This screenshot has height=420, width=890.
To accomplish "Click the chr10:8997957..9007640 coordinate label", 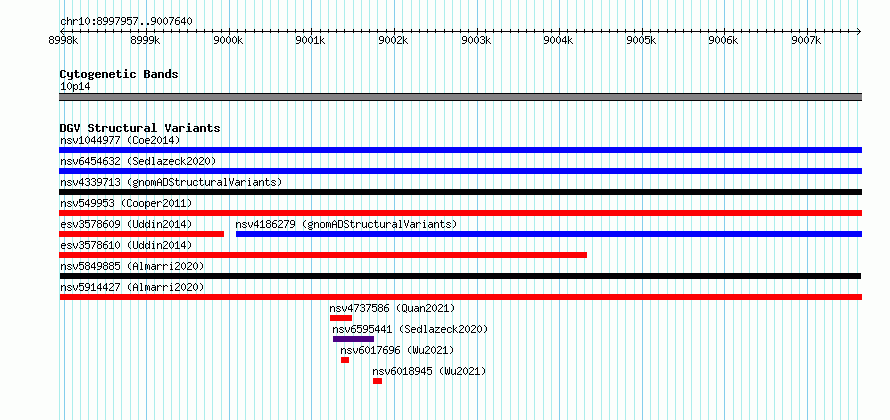I will pos(126,22).
